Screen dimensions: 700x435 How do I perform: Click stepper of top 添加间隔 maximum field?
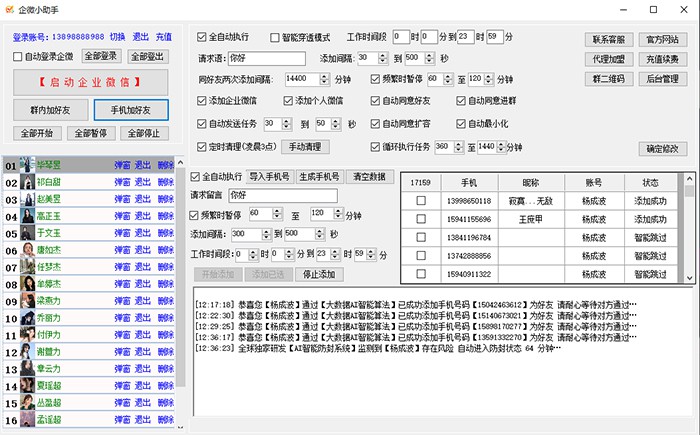pyautogui.click(x=429, y=58)
